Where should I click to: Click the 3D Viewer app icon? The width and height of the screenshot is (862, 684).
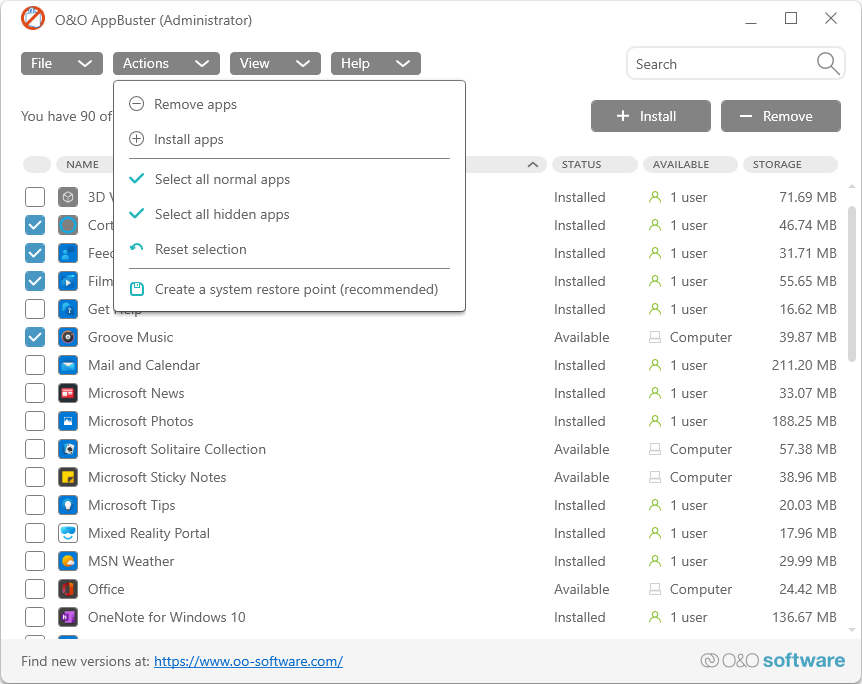[68, 197]
